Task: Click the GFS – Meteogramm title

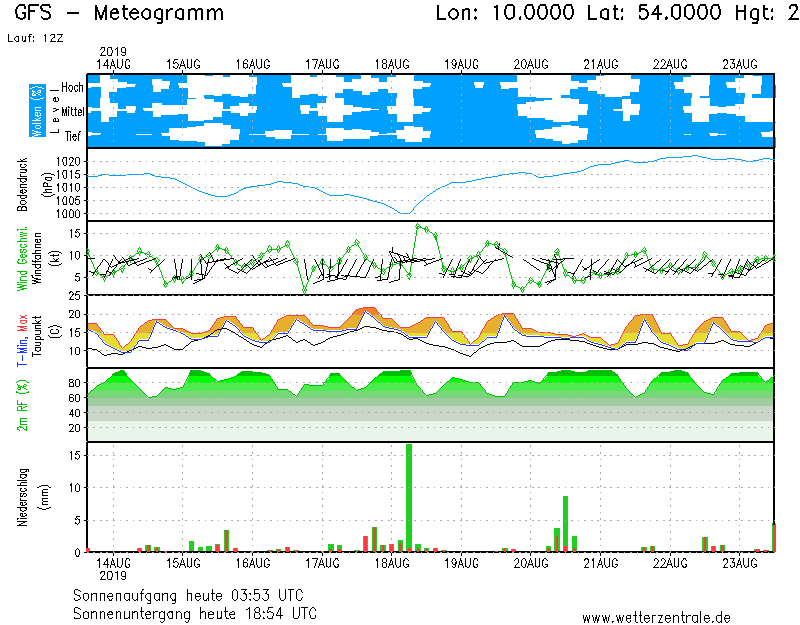Action: (119, 14)
